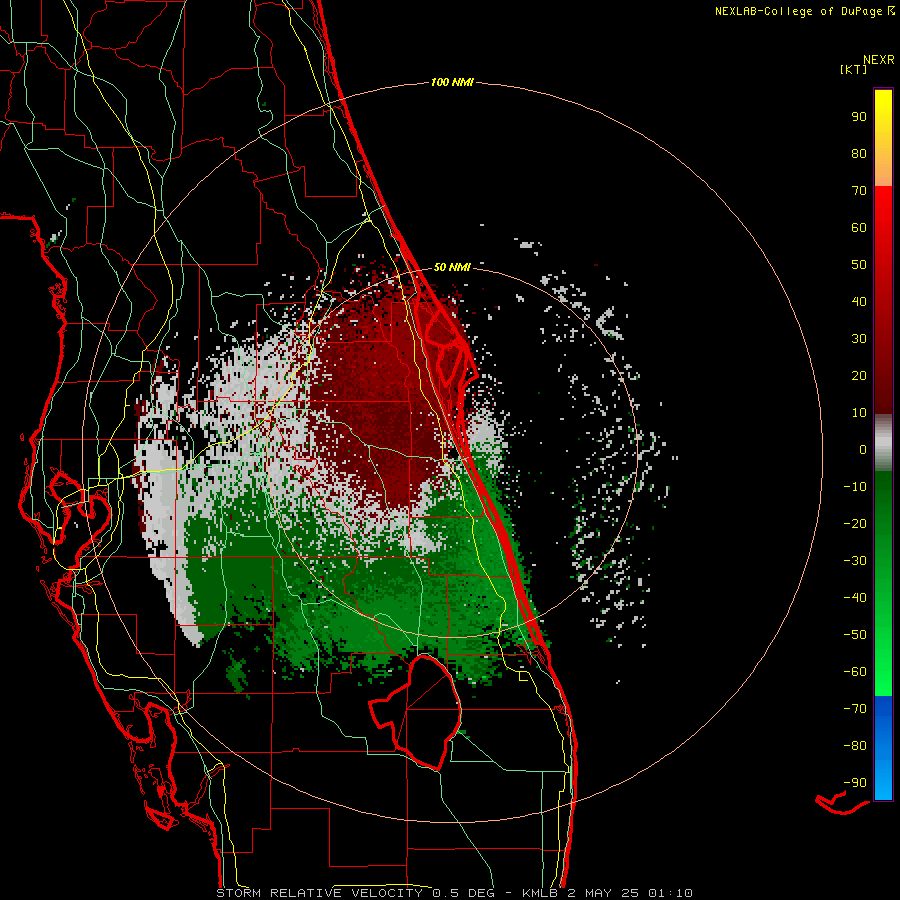Click the 0 value on velocity scale
Screen dimensions: 900x900
coord(863,449)
